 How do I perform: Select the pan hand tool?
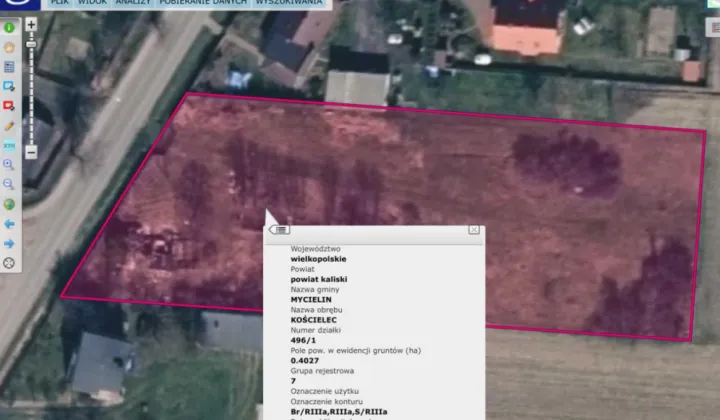pos(9,47)
